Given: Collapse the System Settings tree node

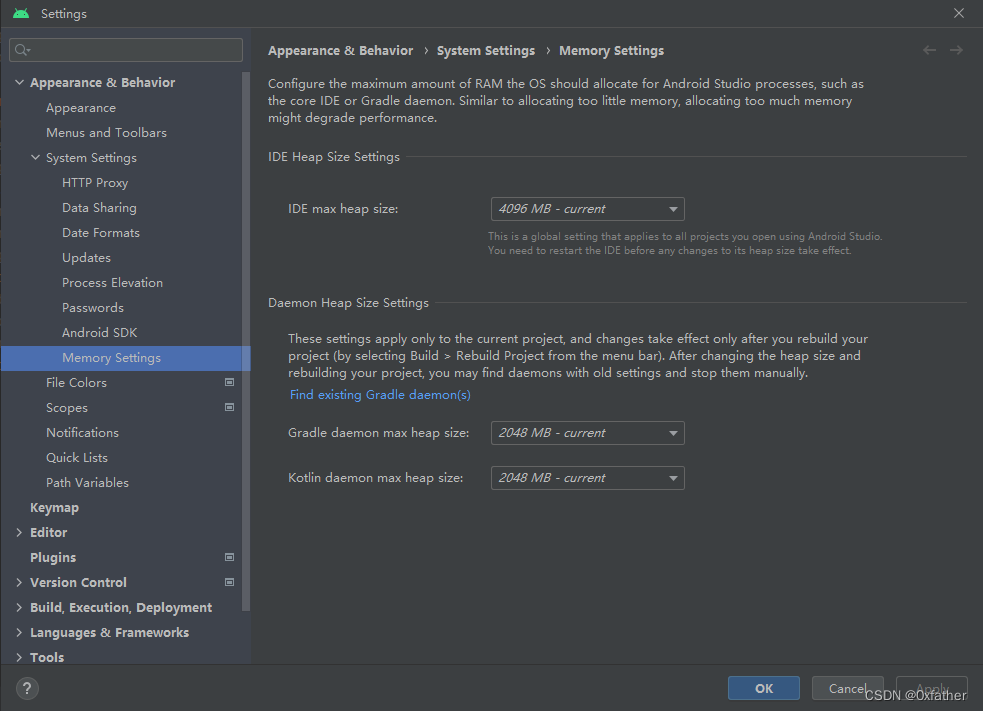Looking at the screenshot, I should pos(36,157).
